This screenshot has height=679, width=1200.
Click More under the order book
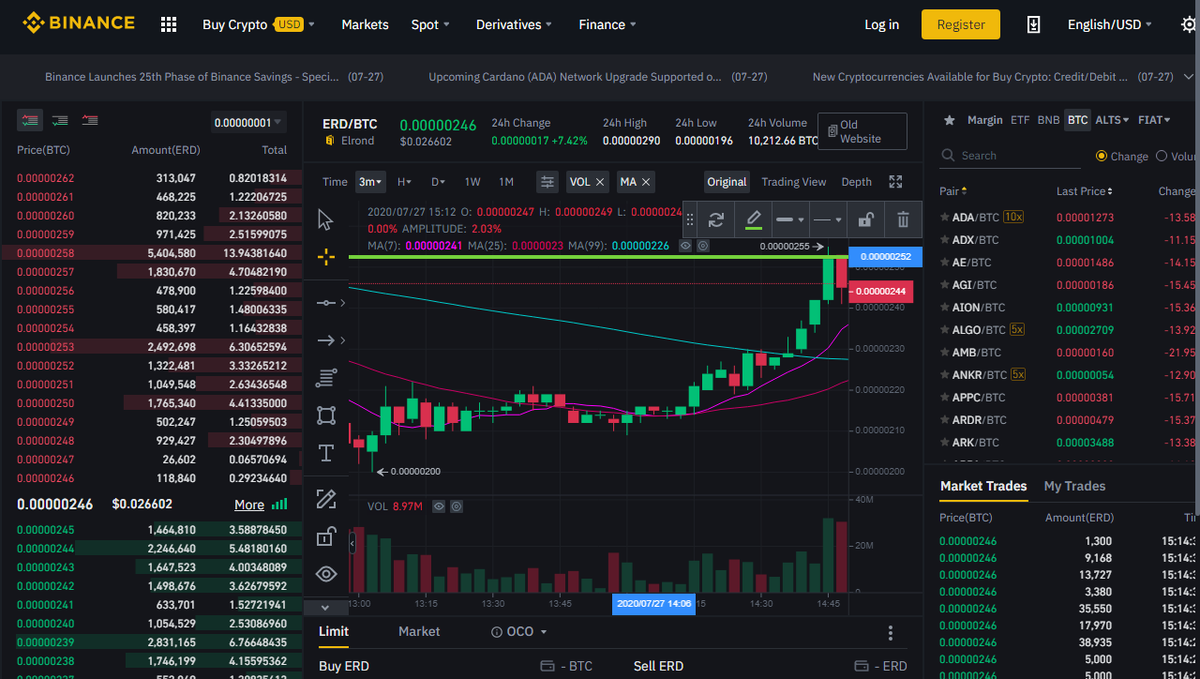click(x=250, y=505)
